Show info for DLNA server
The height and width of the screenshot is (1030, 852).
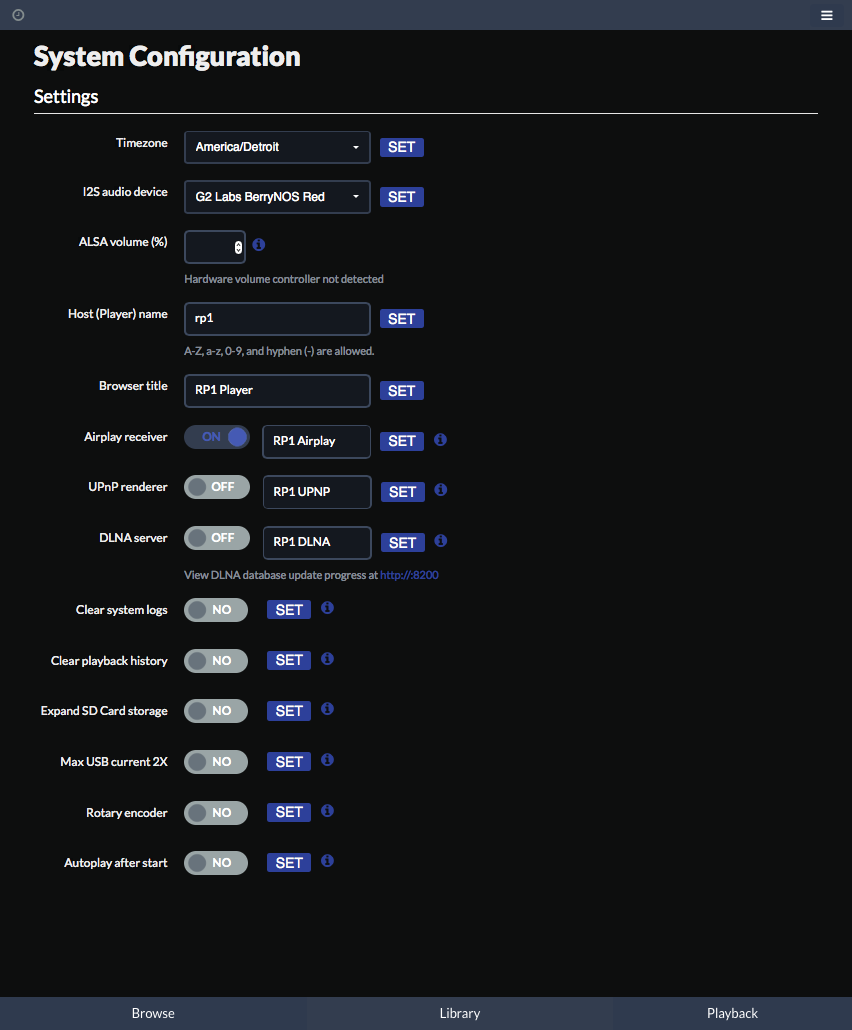click(x=441, y=540)
